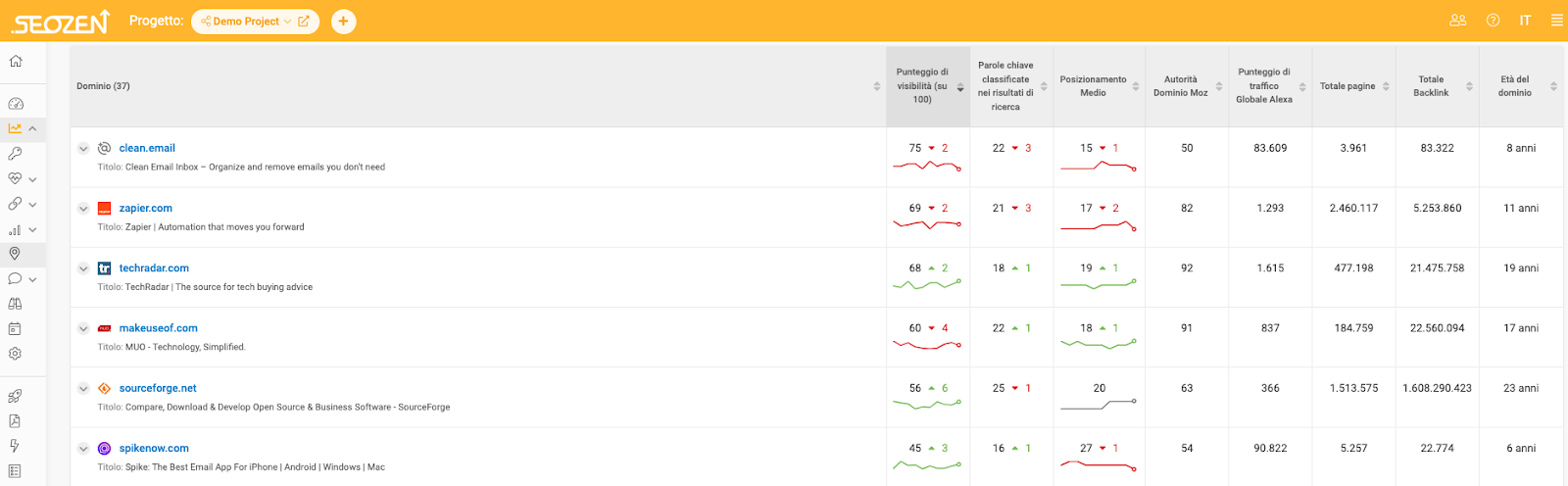Image resolution: width=1568 pixels, height=486 pixels.
Task: Click the sourceforge.net favicon
Action: click(104, 388)
